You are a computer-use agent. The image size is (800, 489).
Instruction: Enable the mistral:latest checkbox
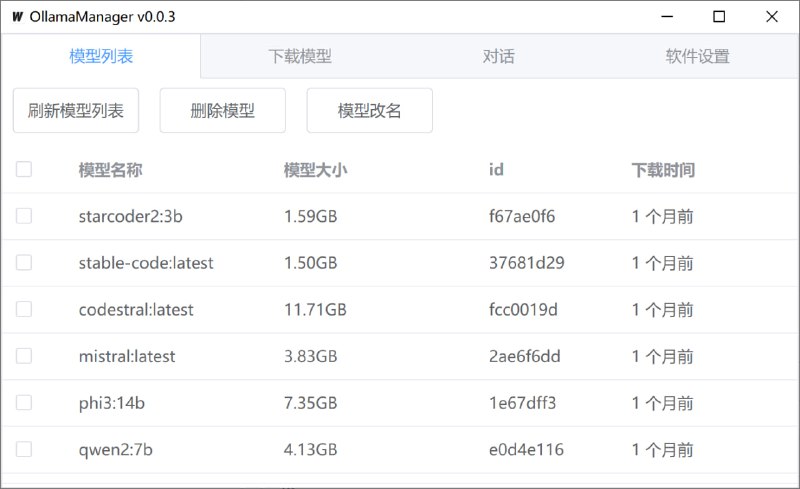point(24,356)
